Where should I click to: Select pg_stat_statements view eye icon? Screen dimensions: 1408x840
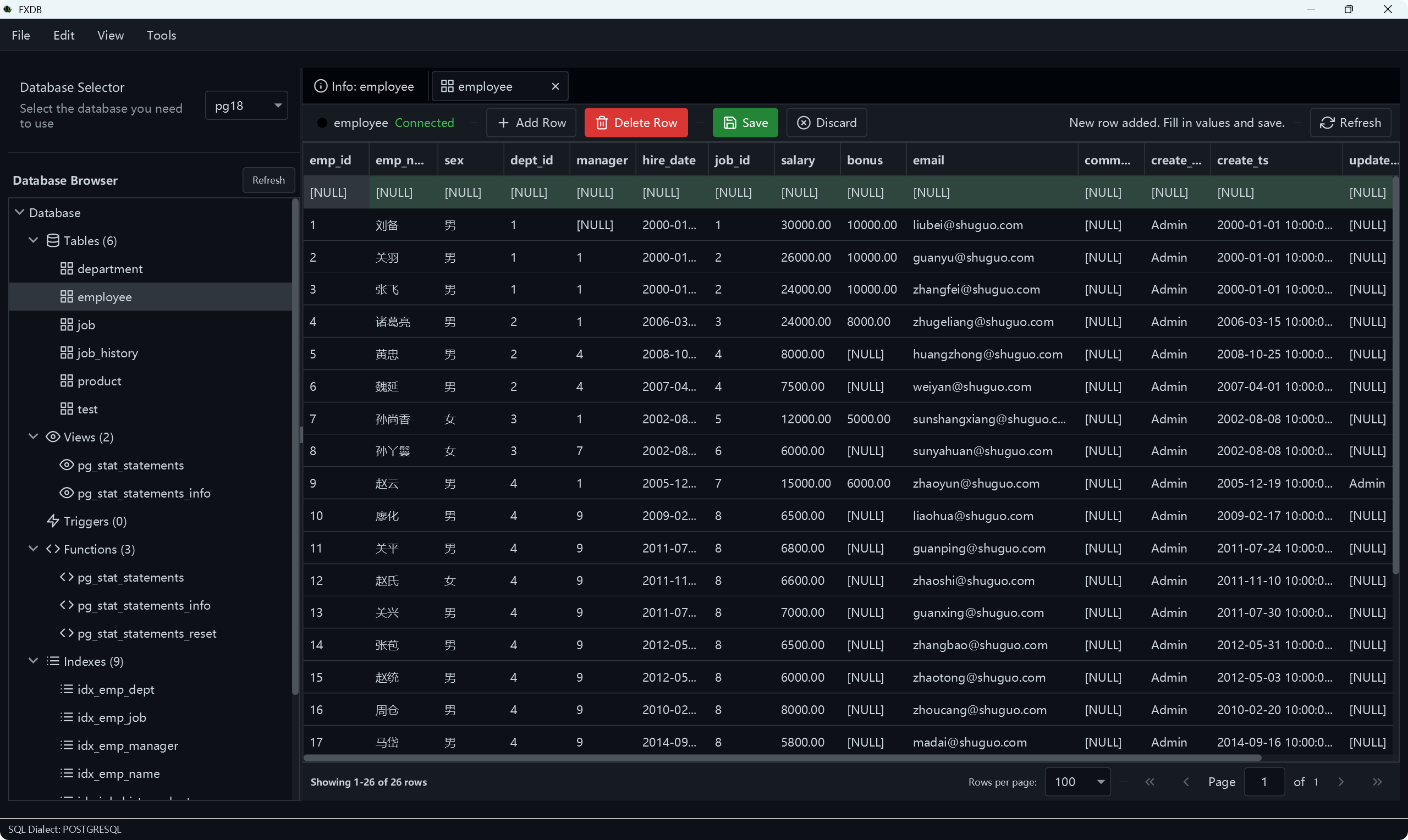click(x=67, y=465)
